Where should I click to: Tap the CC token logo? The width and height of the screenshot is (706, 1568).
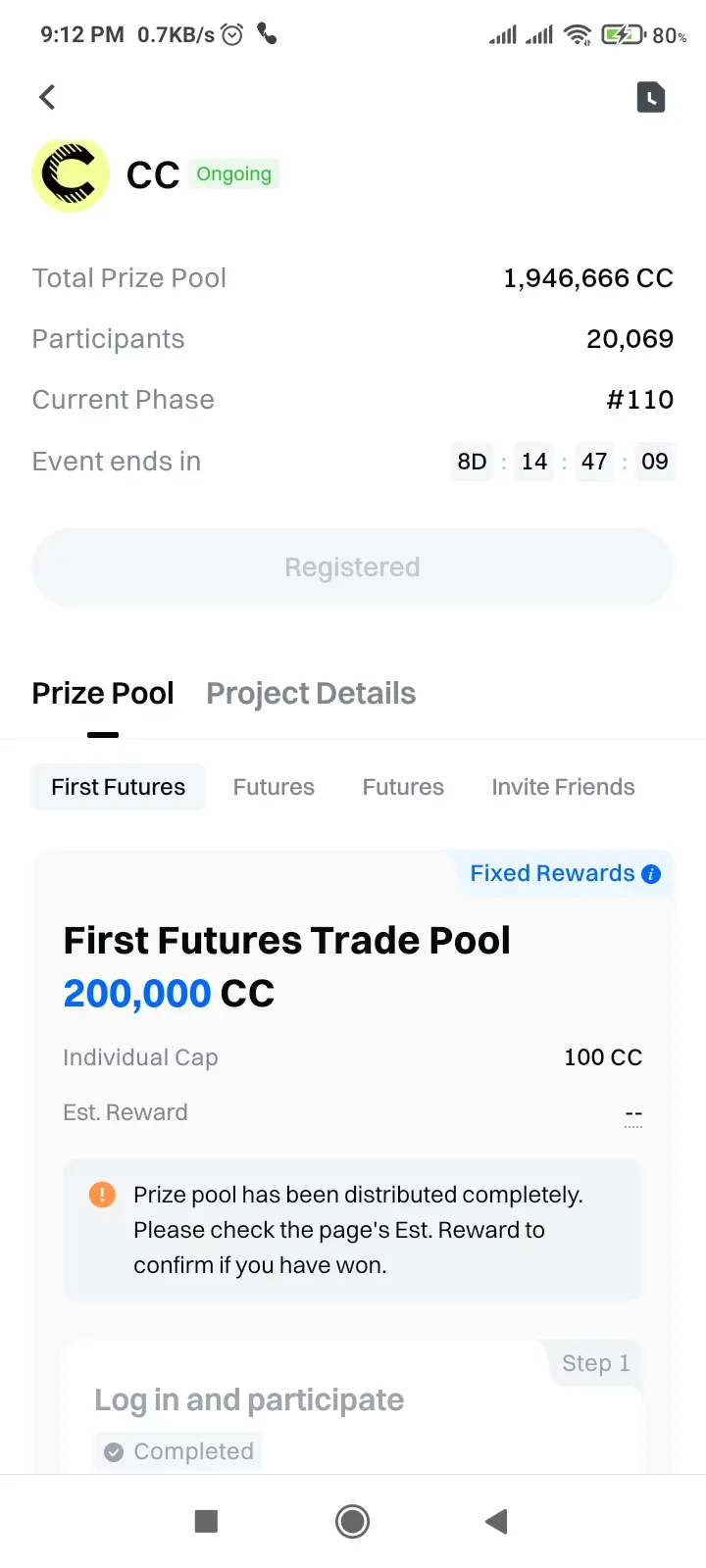coord(71,175)
